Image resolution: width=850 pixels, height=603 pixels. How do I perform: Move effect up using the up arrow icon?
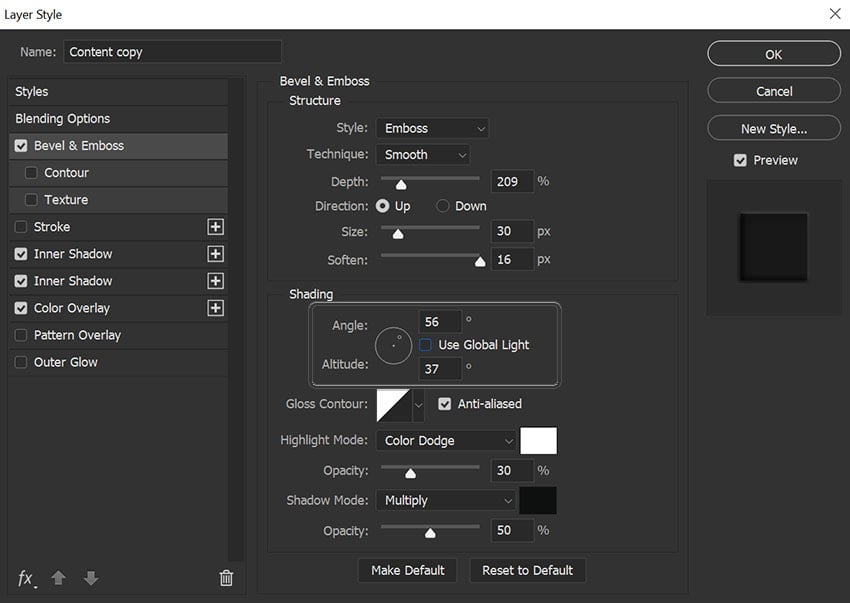(x=58, y=578)
